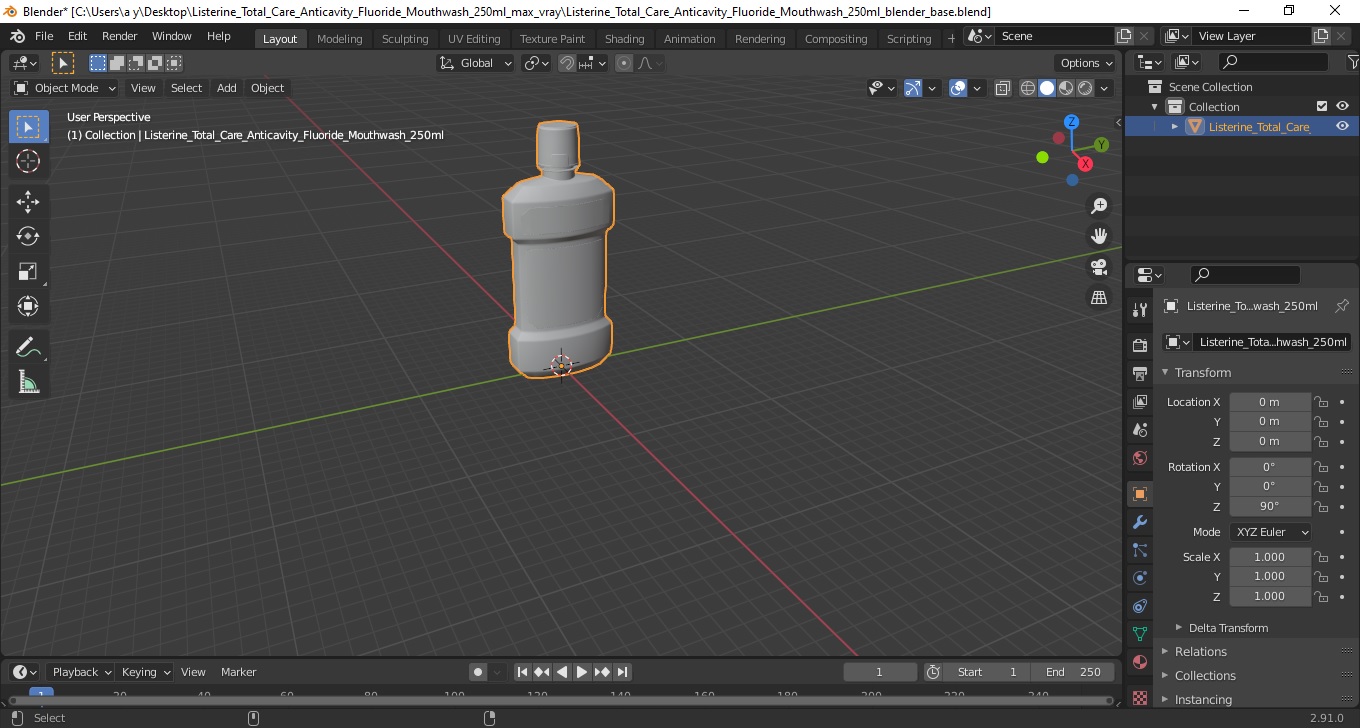Toggle lock on Scale X

click(1321, 557)
